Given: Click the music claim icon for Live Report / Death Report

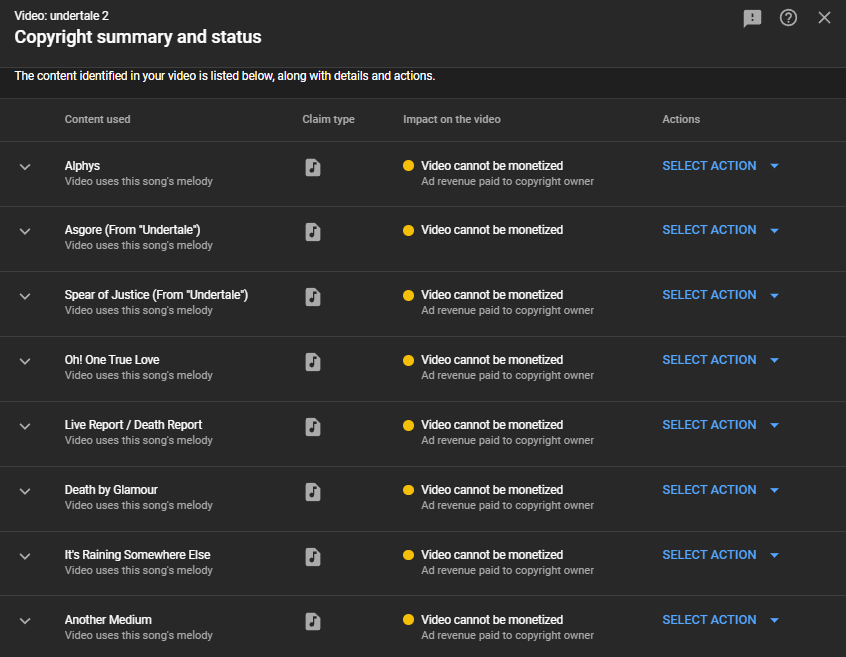Looking at the screenshot, I should 313,427.
